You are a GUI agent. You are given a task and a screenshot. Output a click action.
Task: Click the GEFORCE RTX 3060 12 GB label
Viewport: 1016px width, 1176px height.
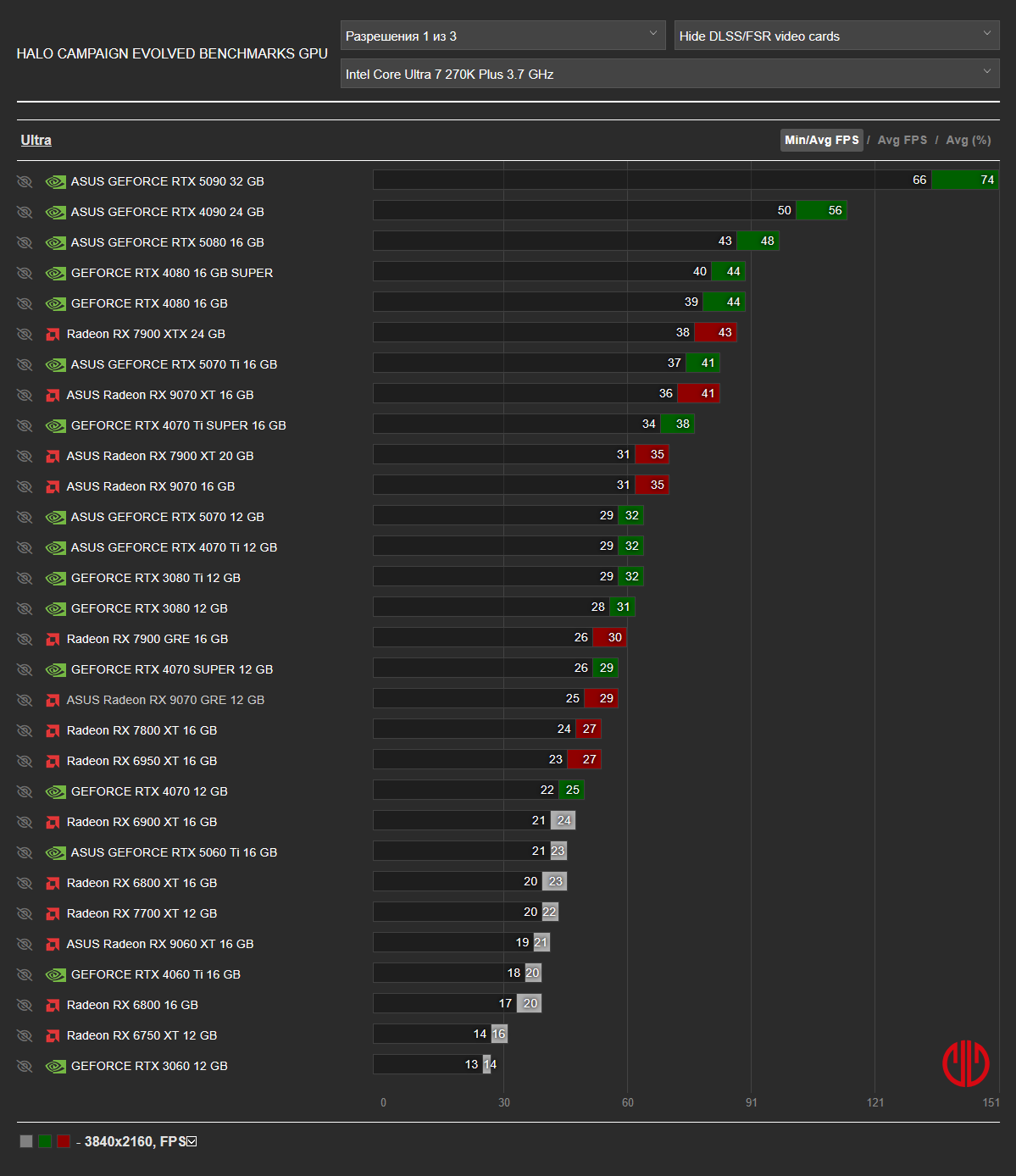click(149, 1066)
